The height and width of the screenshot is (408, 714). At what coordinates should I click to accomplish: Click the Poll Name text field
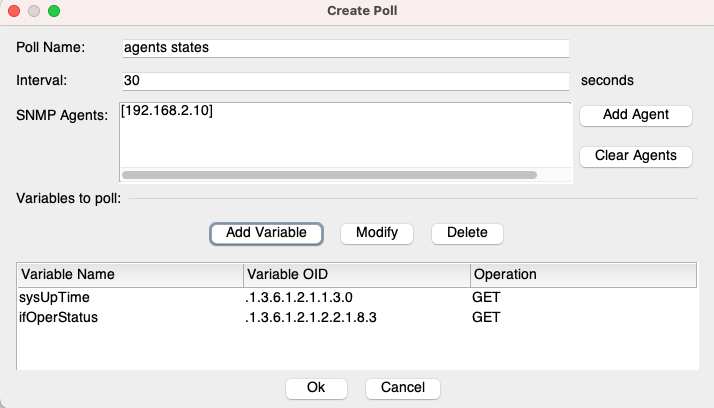click(344, 48)
